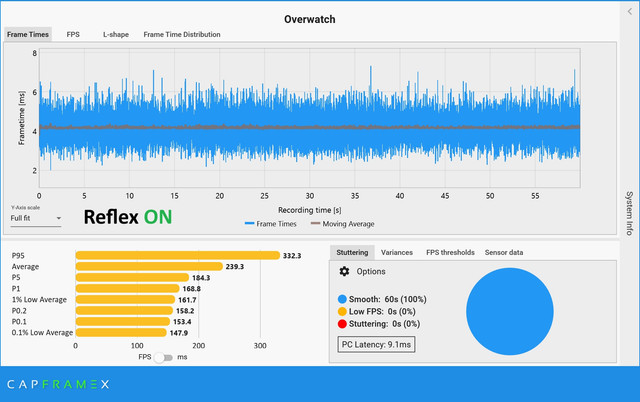Open the Frame Time Distribution tab
This screenshot has width=640, height=402.
click(x=182, y=34)
